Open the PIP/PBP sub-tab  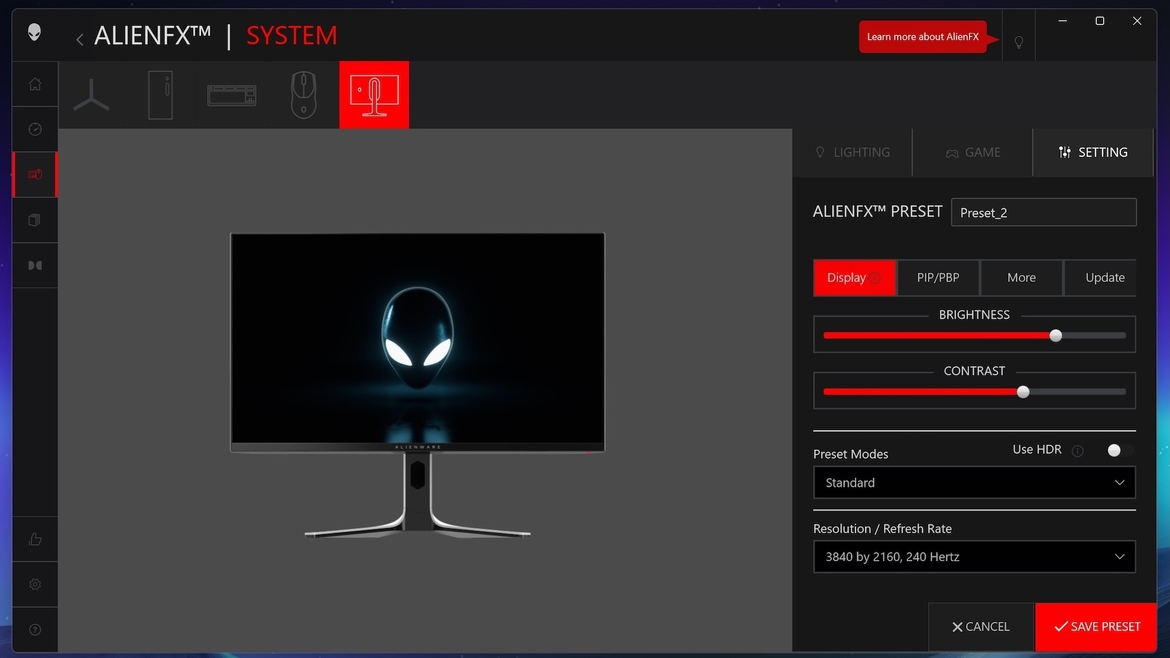[x=938, y=278]
